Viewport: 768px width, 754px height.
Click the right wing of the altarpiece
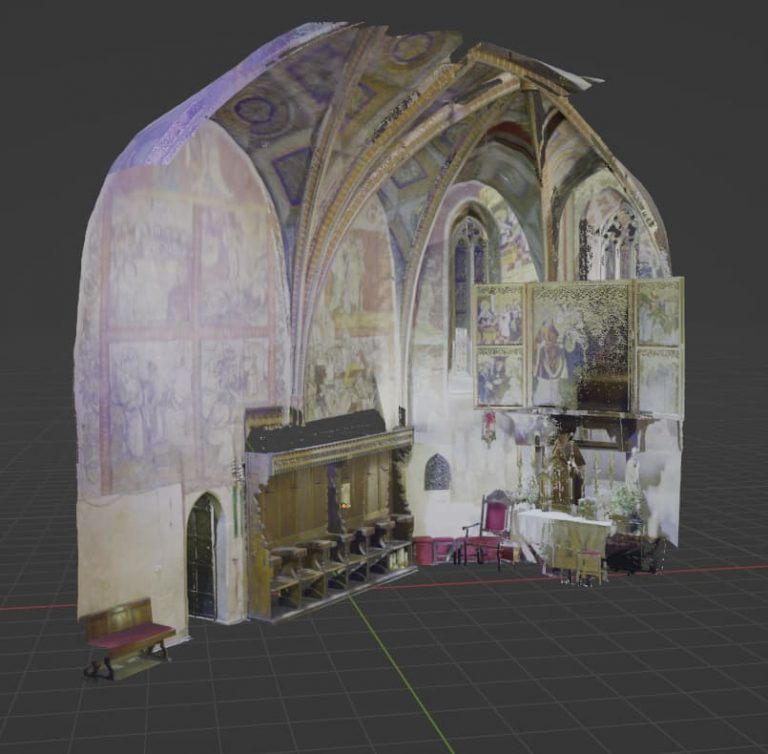(659, 345)
